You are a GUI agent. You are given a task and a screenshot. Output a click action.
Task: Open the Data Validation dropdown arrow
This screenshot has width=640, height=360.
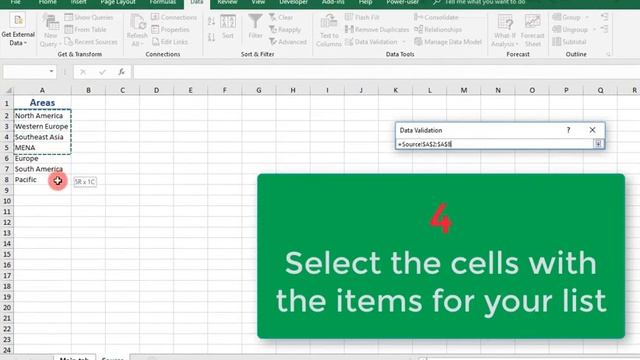[x=404, y=42]
